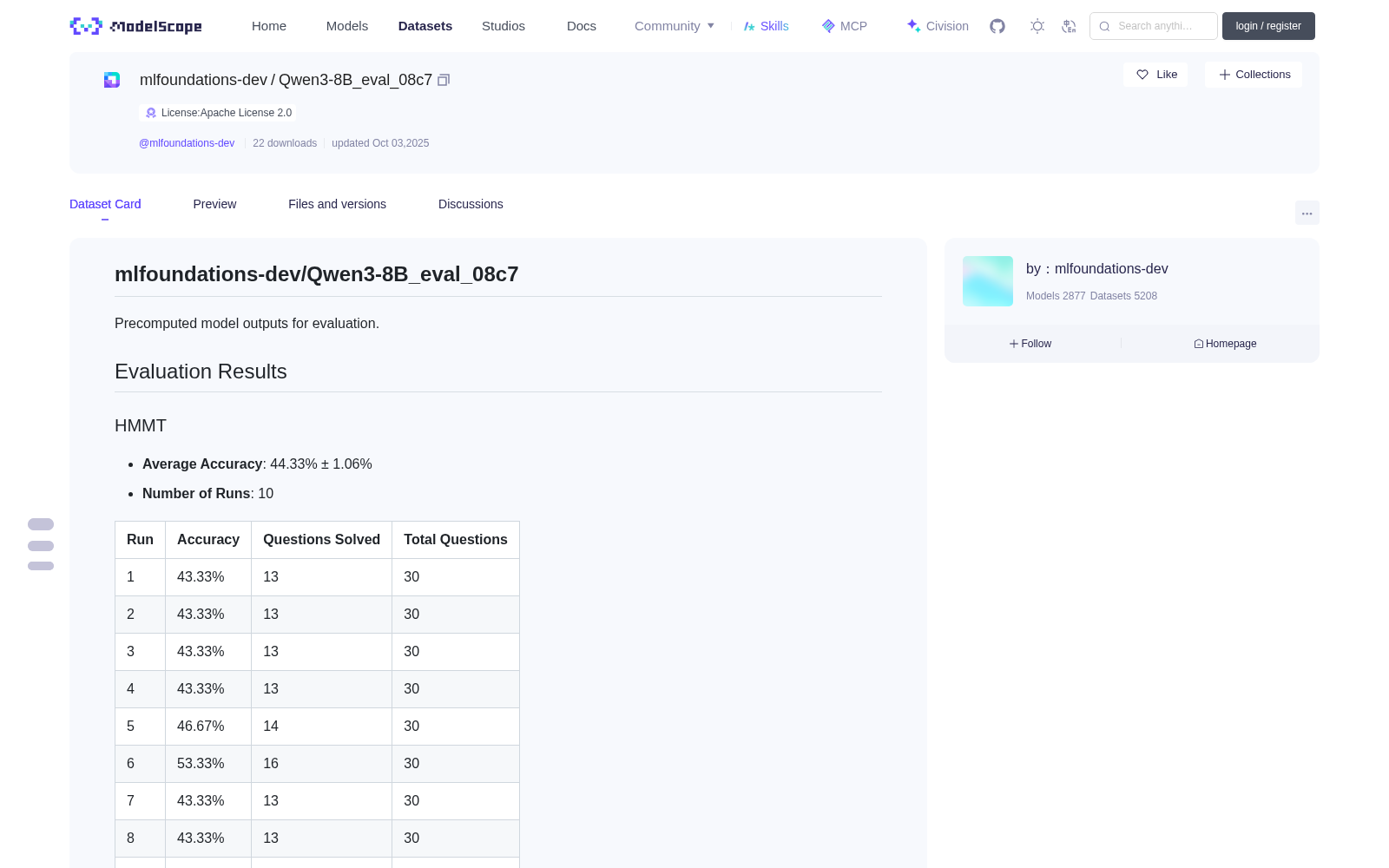Click the dataset cube icon beside title
This screenshot has height=868, width=1389.
point(112,80)
